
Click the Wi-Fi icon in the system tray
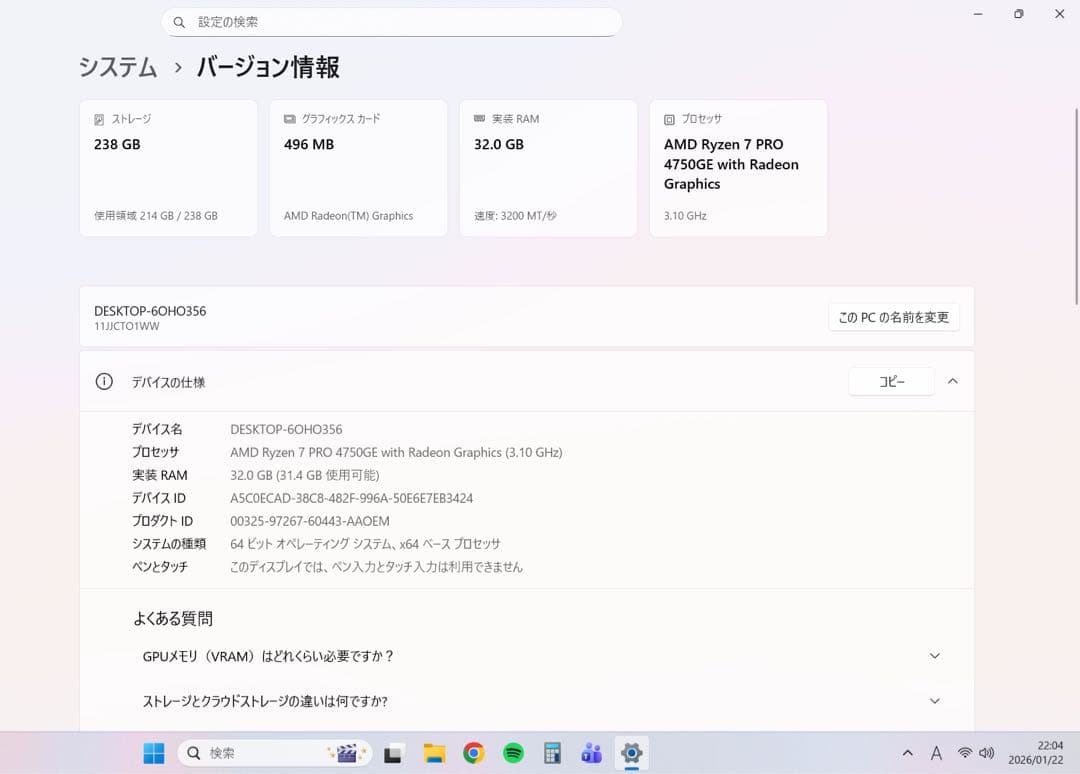coord(965,753)
